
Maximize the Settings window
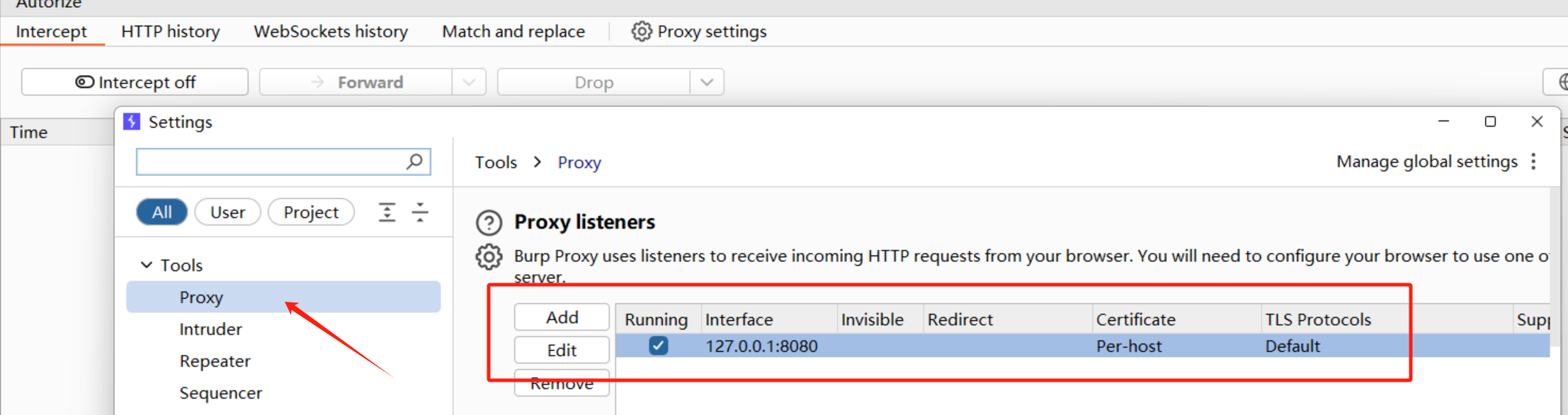tap(1490, 122)
